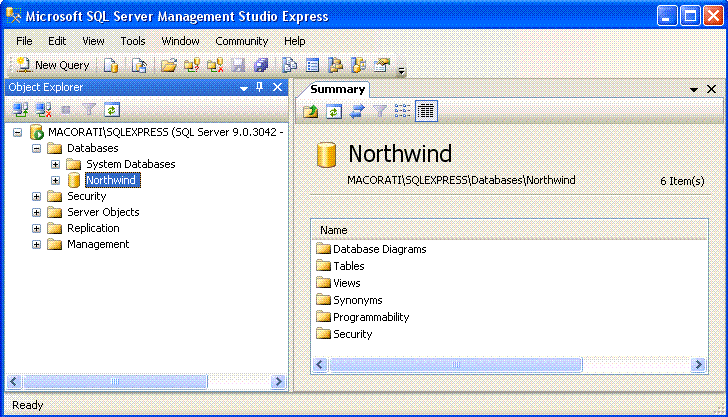Viewport: 728px width, 417px height.
Task: Select Programmability in the Summary list
Action: click(x=371, y=317)
